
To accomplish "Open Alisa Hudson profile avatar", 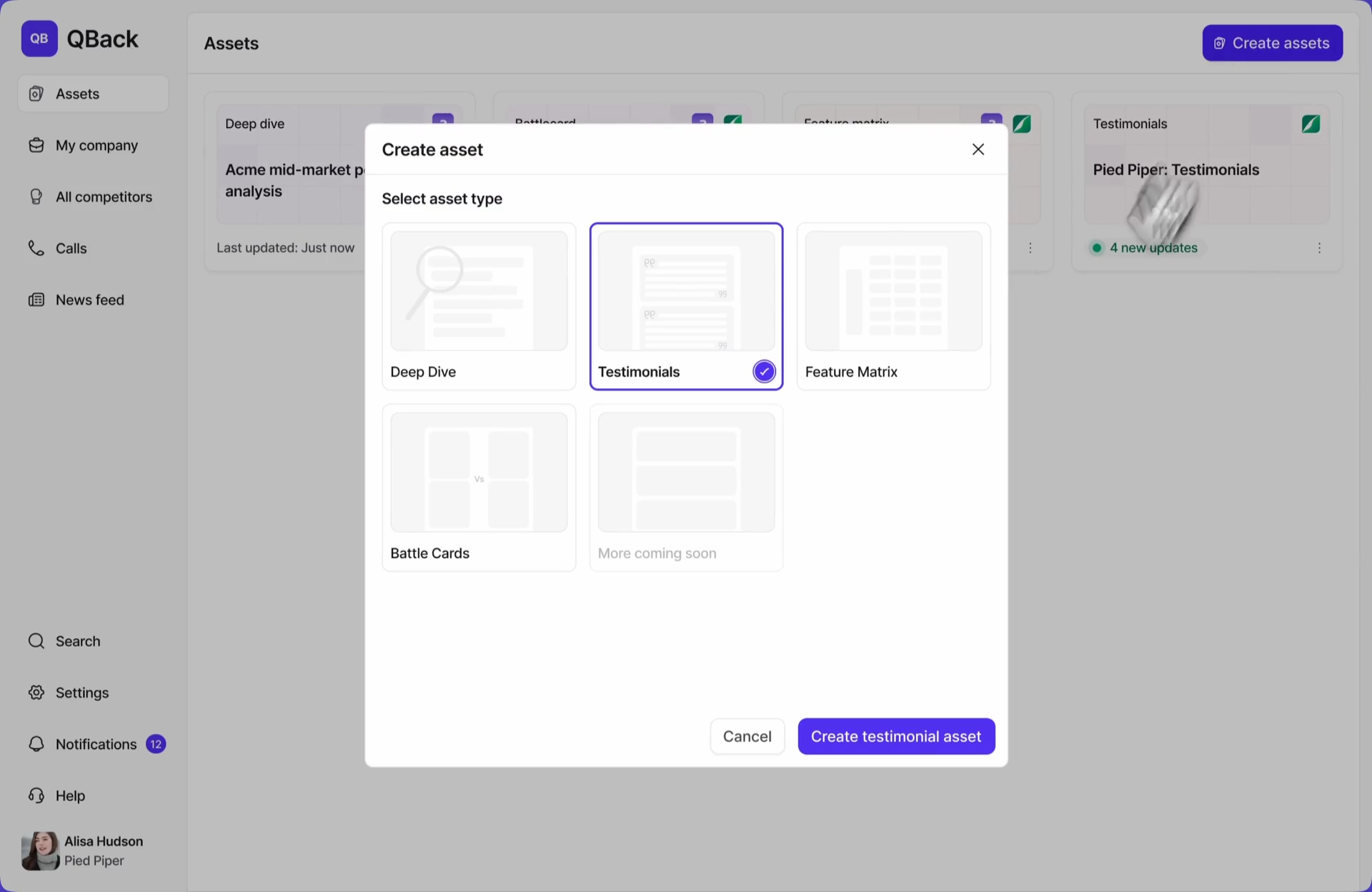I will [40, 851].
